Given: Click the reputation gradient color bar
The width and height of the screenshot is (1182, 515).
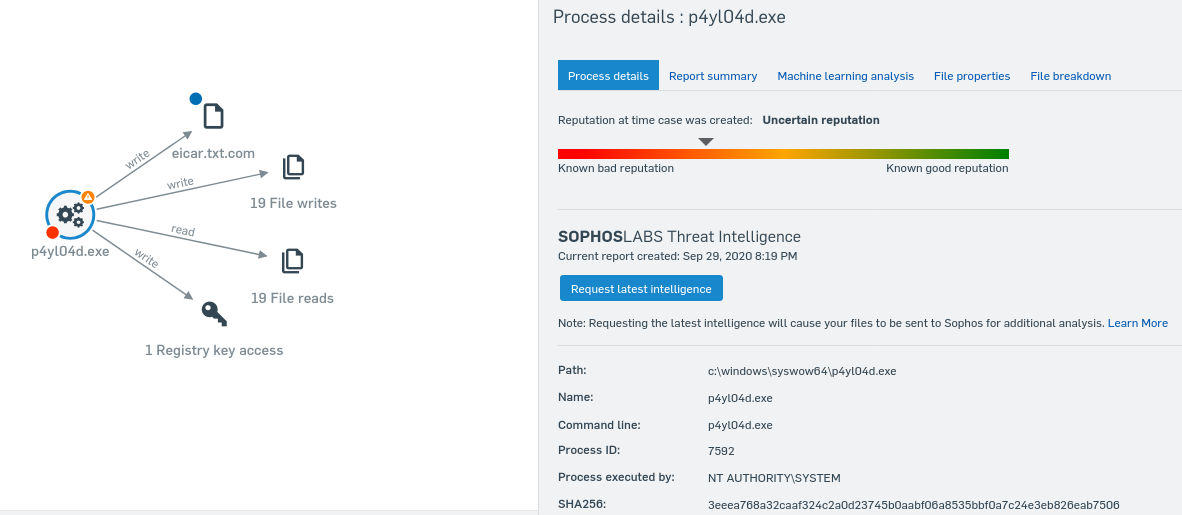Looking at the screenshot, I should pos(783,154).
